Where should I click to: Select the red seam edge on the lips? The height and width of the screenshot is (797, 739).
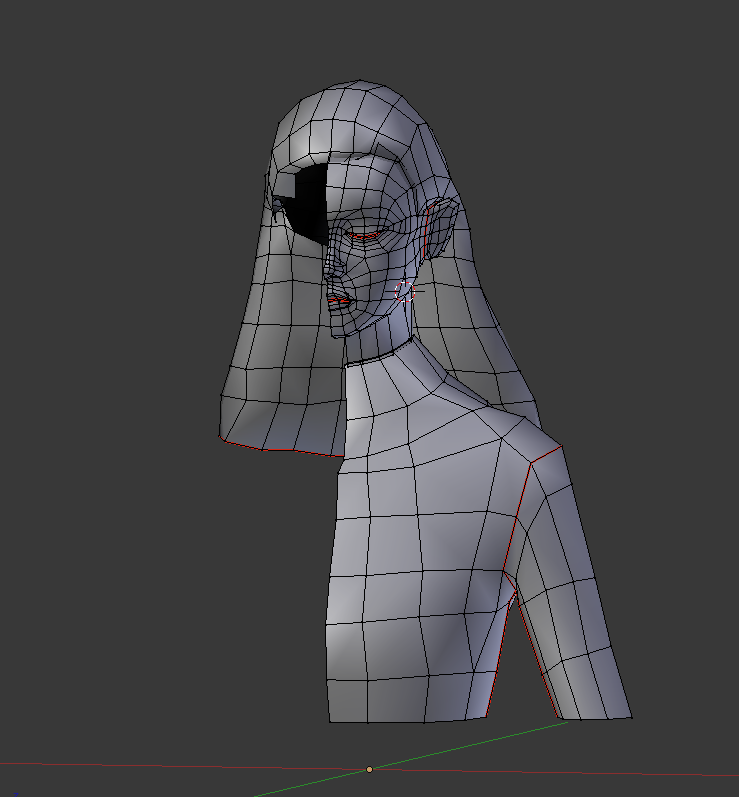click(337, 300)
